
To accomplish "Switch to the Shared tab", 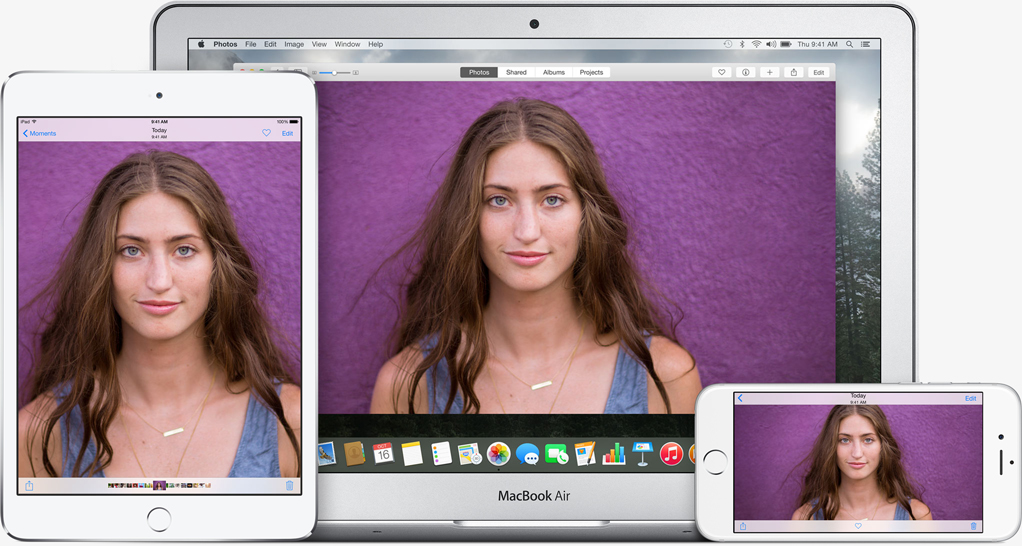I will pyautogui.click(x=516, y=73).
